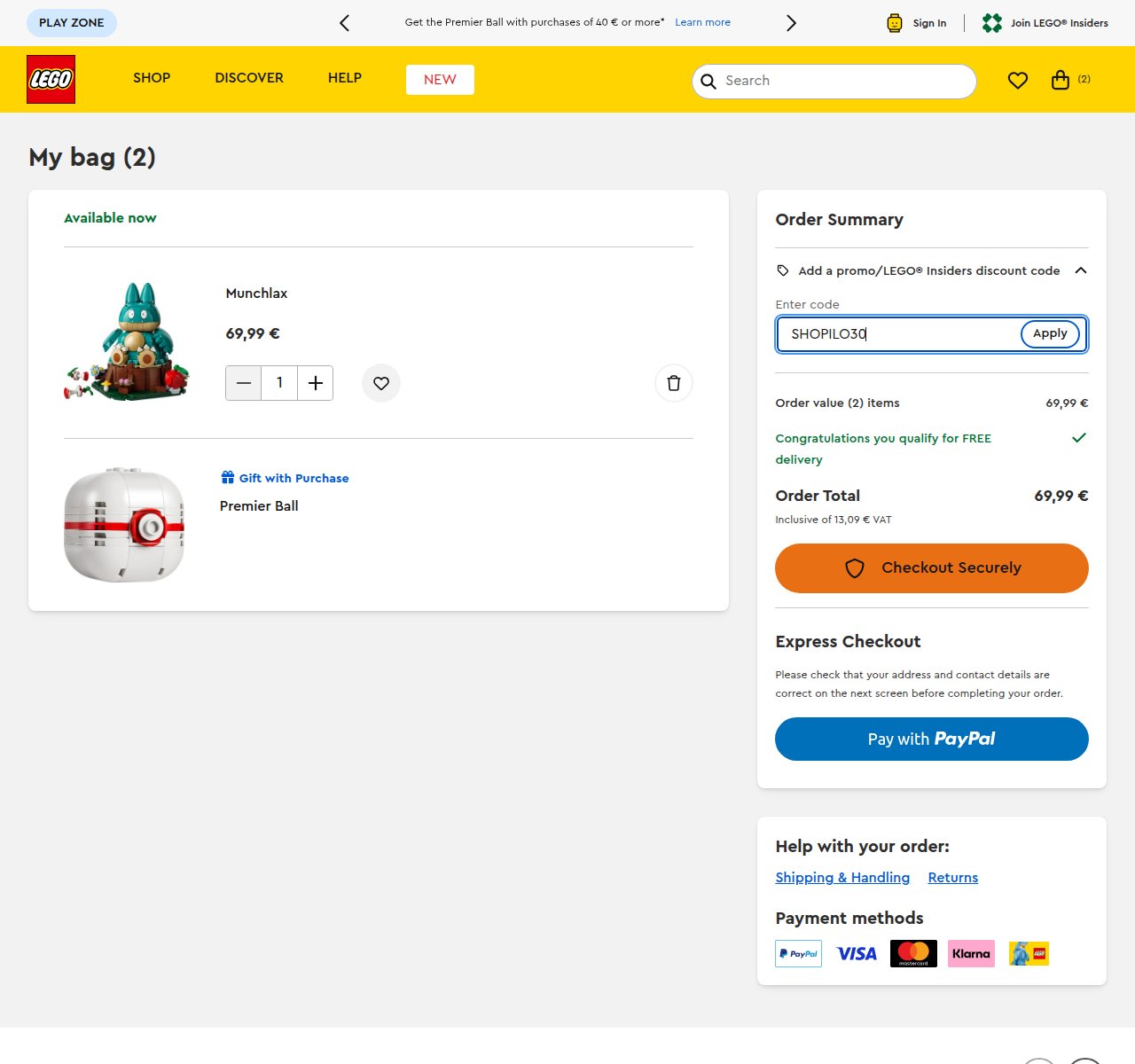Open the wishlist heart in header
1135x1064 pixels.
pyautogui.click(x=1018, y=81)
